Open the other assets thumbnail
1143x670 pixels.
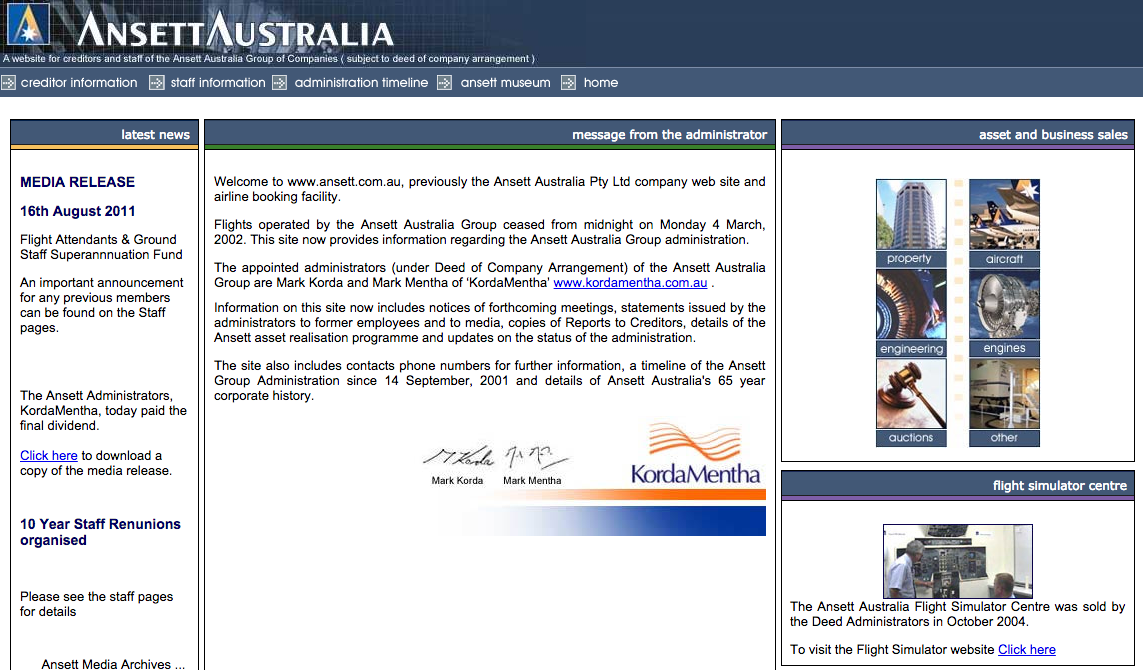1004,394
